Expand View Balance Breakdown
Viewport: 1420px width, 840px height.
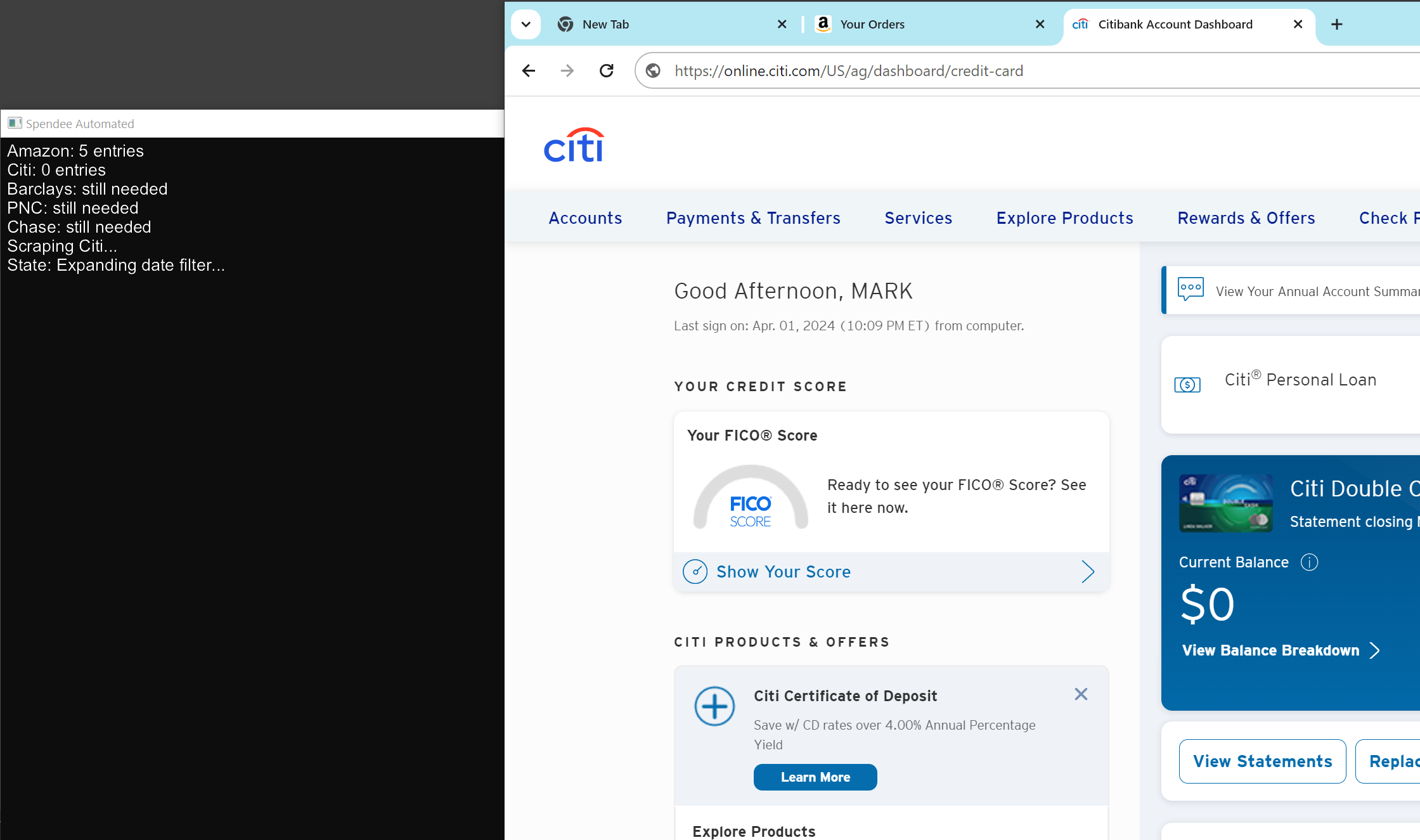click(x=1281, y=650)
